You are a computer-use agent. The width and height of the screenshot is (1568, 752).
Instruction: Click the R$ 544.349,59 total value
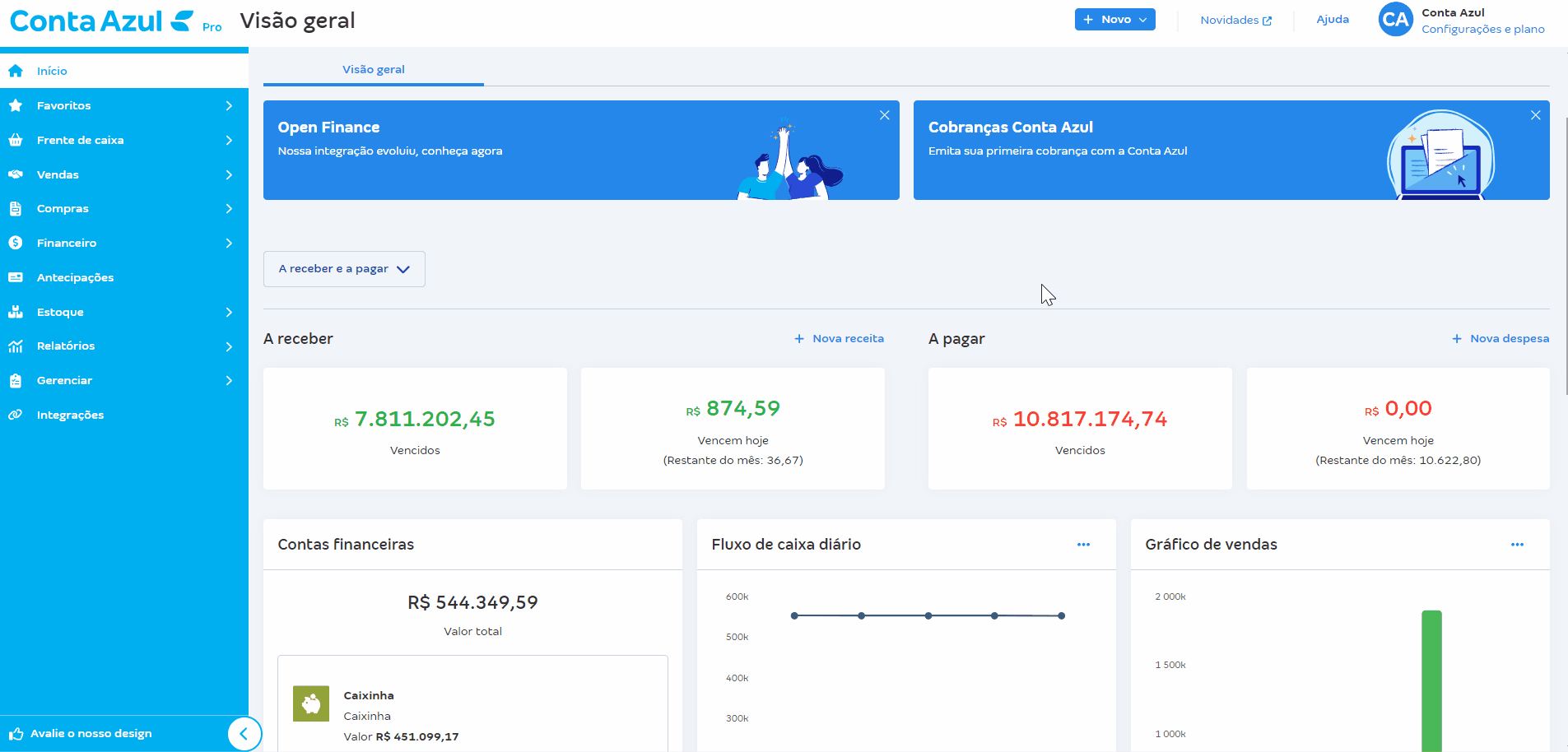pos(472,603)
